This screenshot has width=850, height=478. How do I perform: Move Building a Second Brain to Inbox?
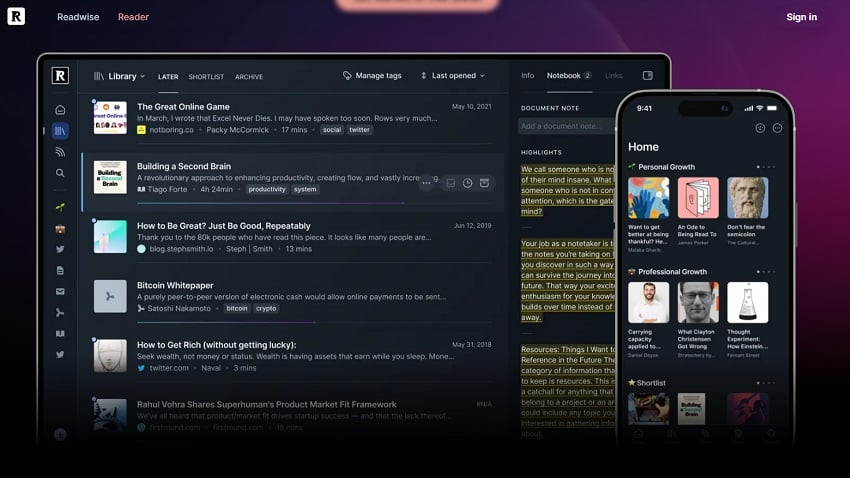pyautogui.click(x=450, y=183)
